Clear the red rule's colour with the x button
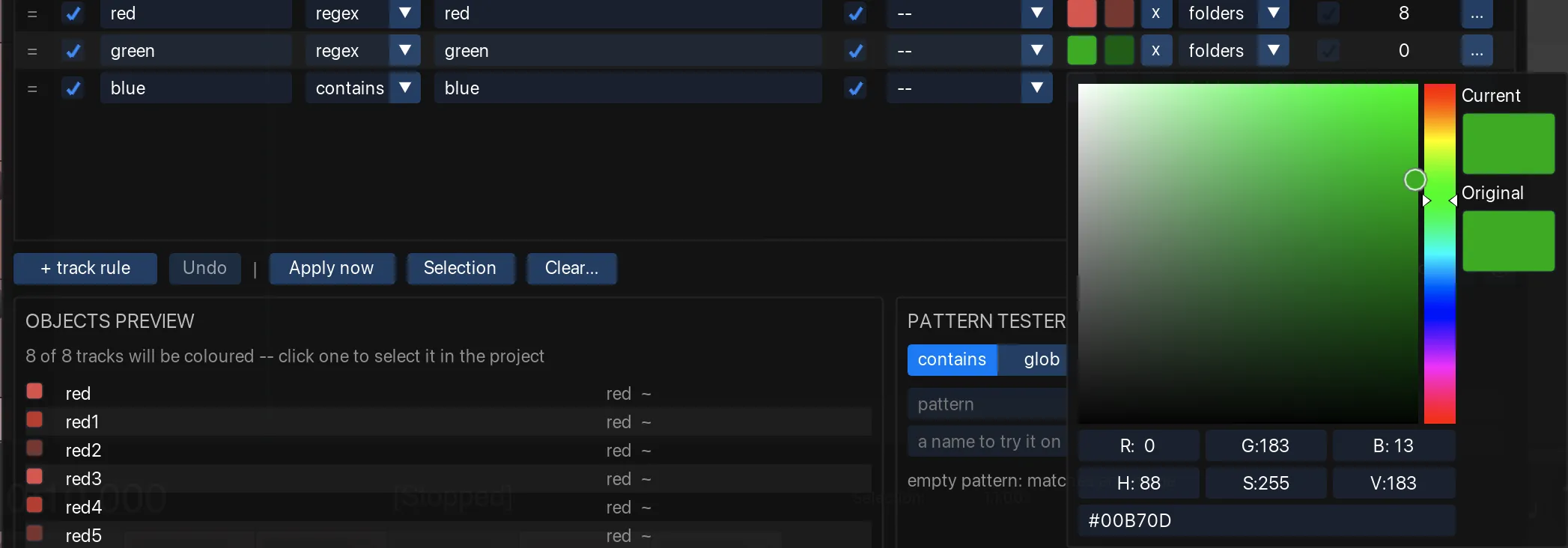Viewport: 1568px width, 548px height. coord(1156,13)
